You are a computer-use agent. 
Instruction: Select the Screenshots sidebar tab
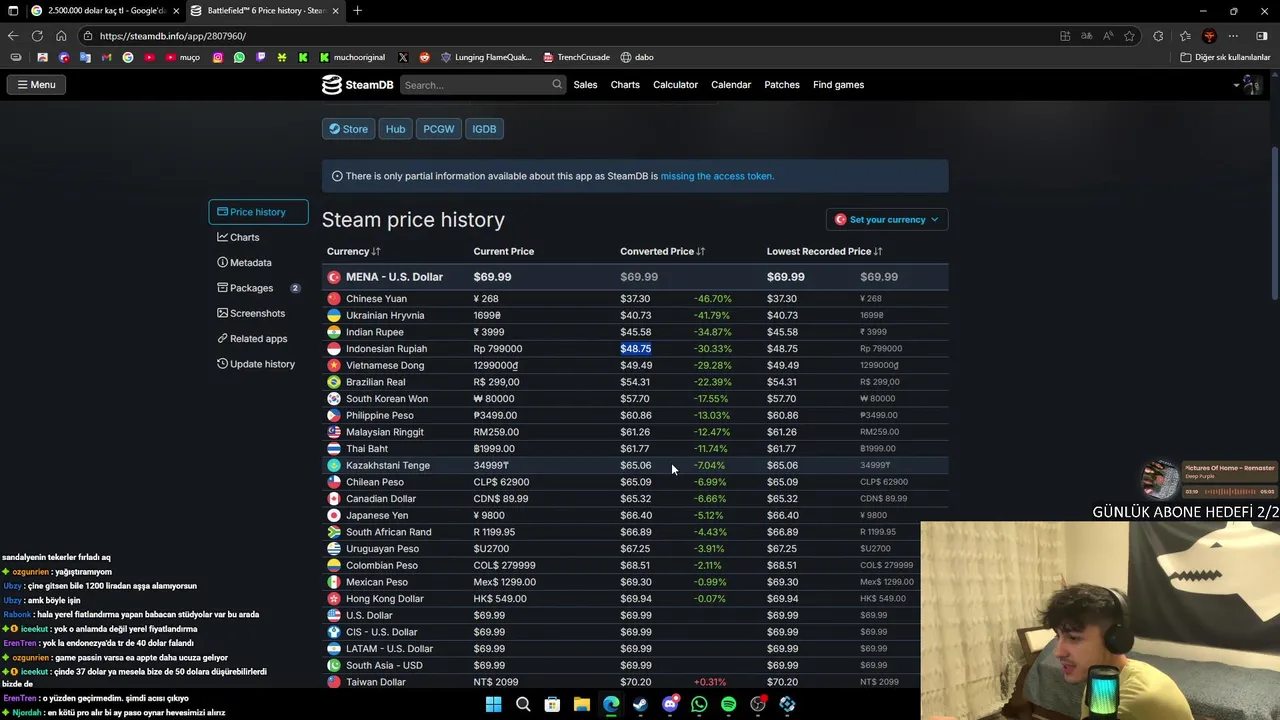(x=251, y=313)
